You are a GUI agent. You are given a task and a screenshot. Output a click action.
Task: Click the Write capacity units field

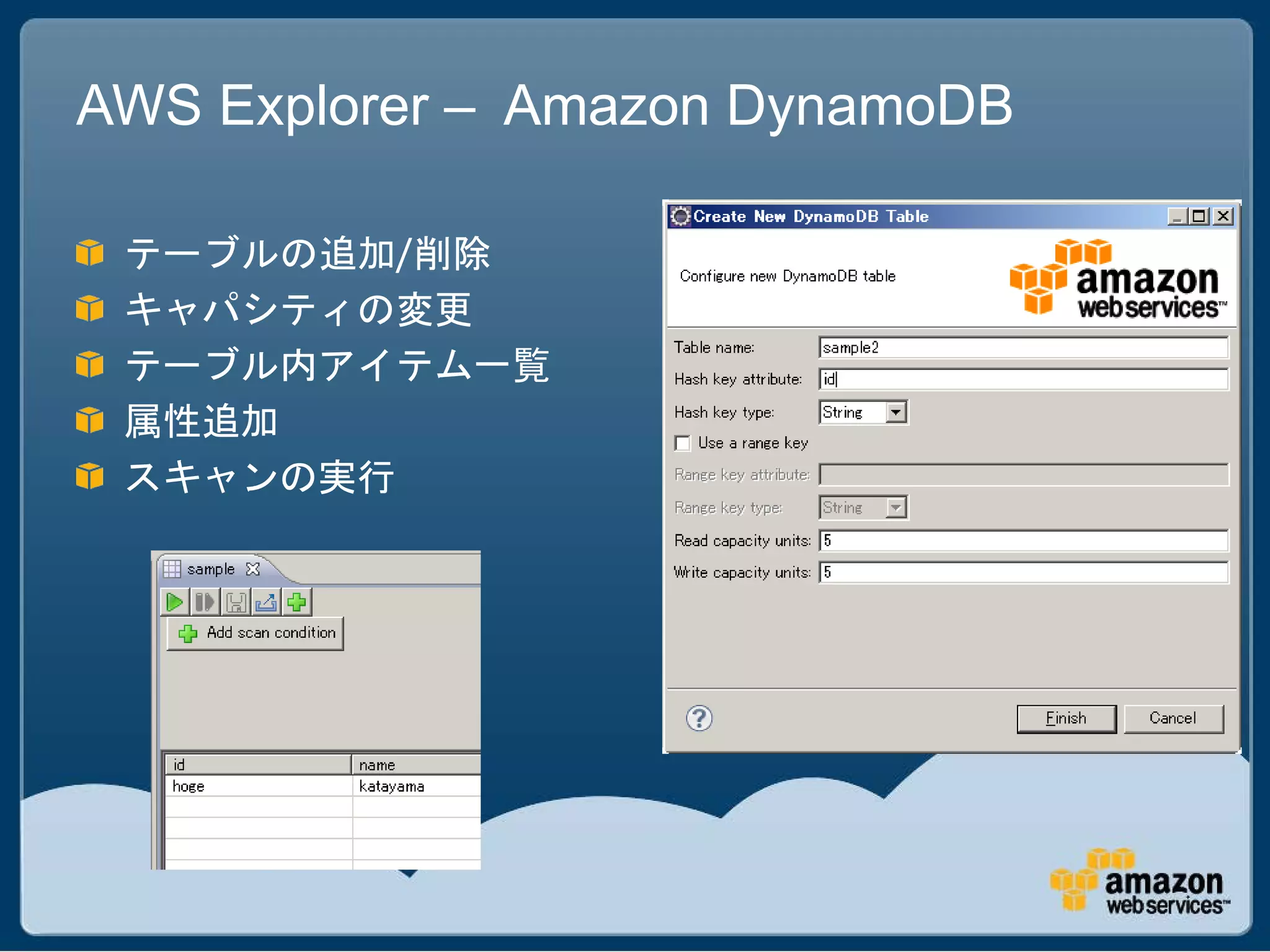point(1023,572)
